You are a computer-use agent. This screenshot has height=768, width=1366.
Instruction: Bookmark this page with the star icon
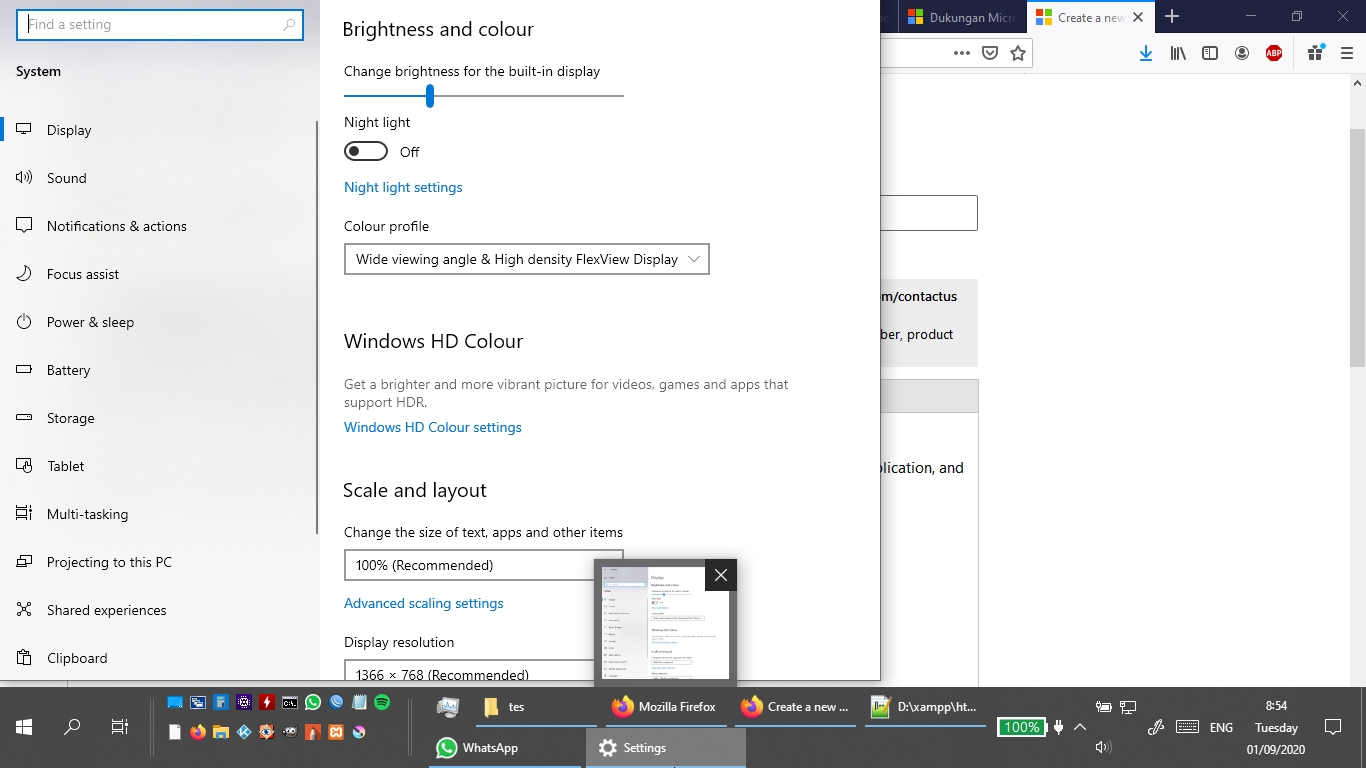(1018, 53)
